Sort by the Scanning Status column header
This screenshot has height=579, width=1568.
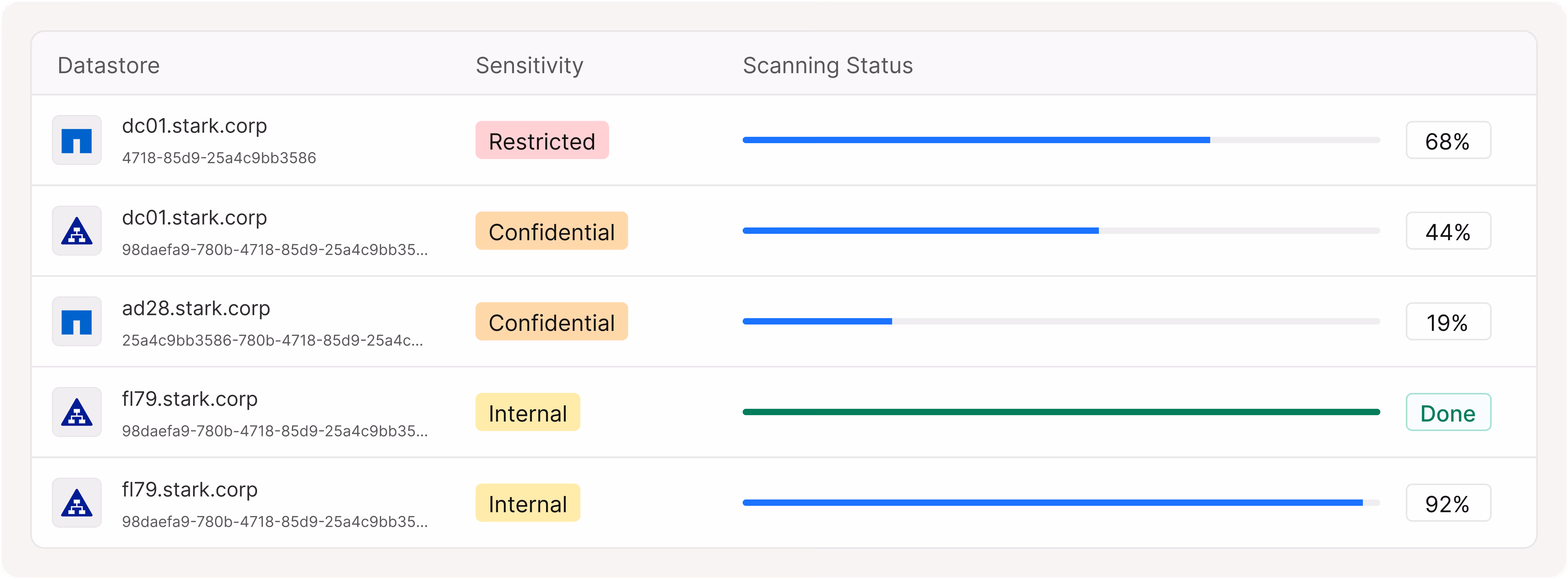(828, 65)
